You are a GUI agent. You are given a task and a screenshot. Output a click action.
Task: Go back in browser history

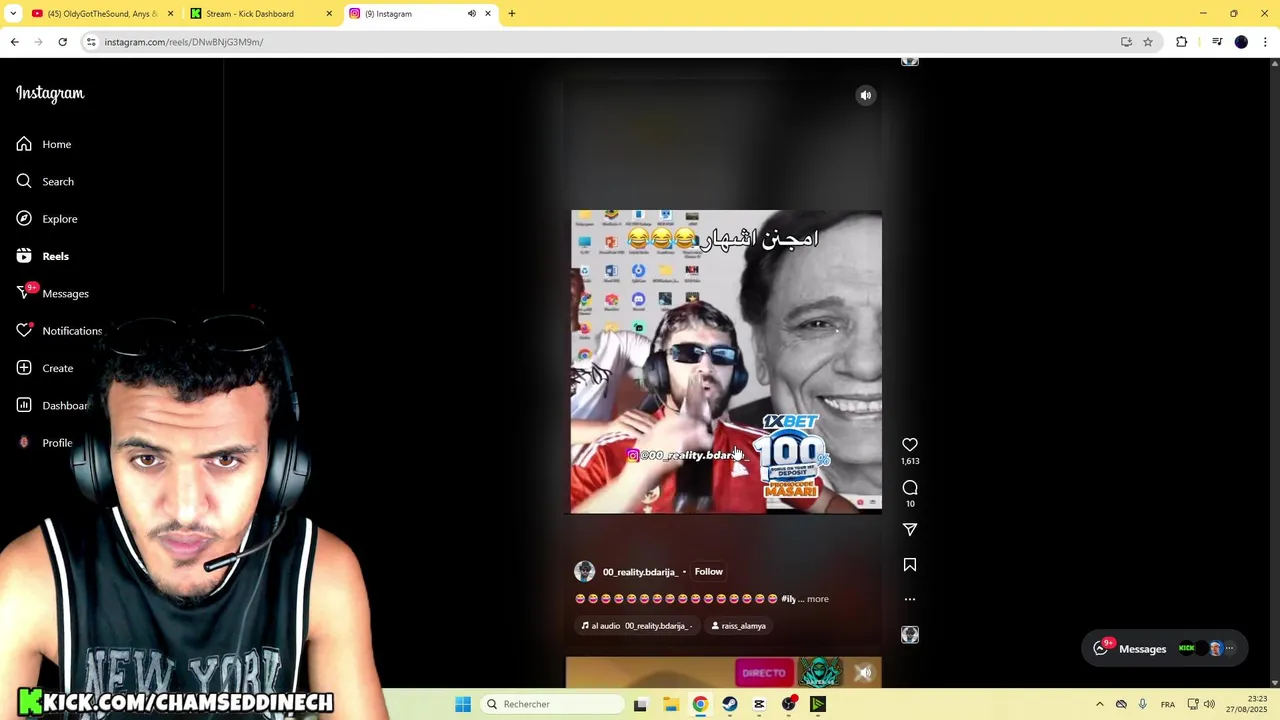15,42
